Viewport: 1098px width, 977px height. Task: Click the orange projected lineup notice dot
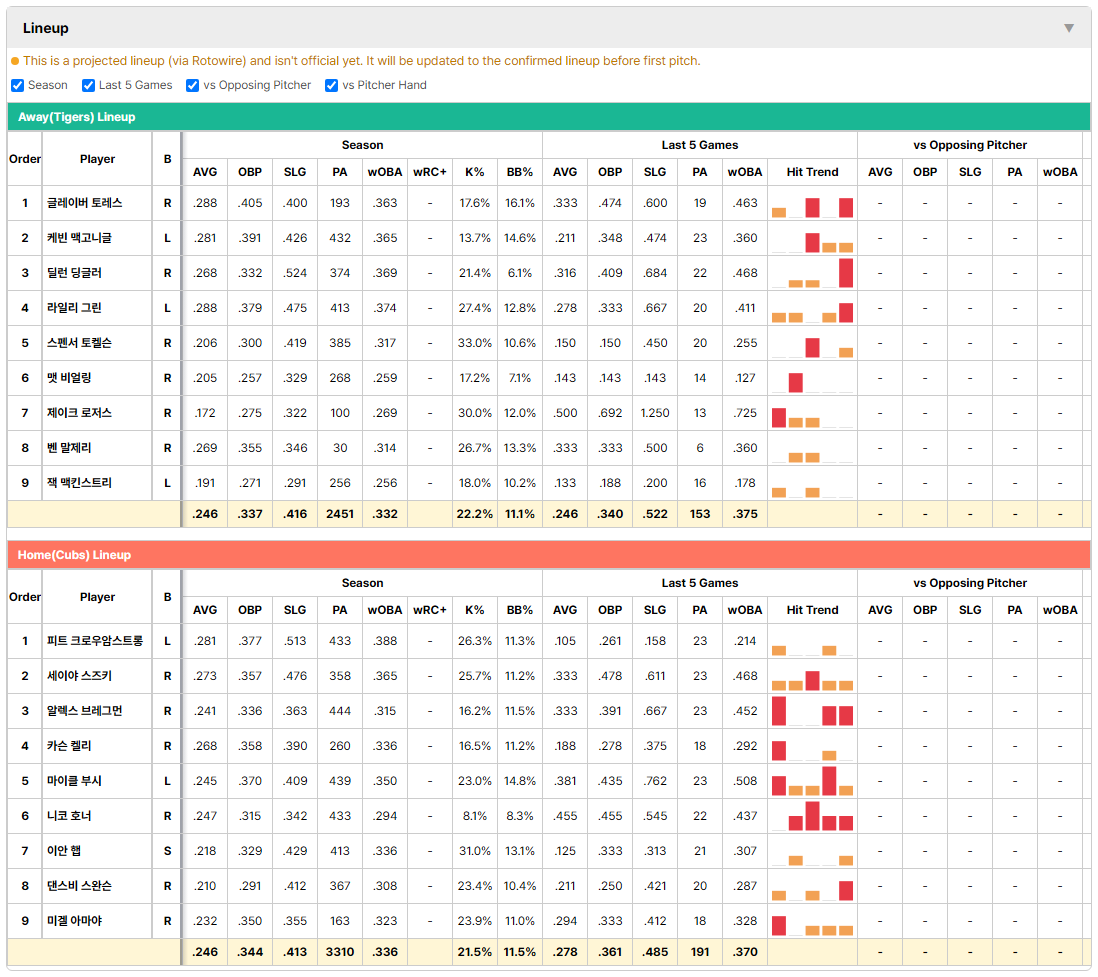15,61
